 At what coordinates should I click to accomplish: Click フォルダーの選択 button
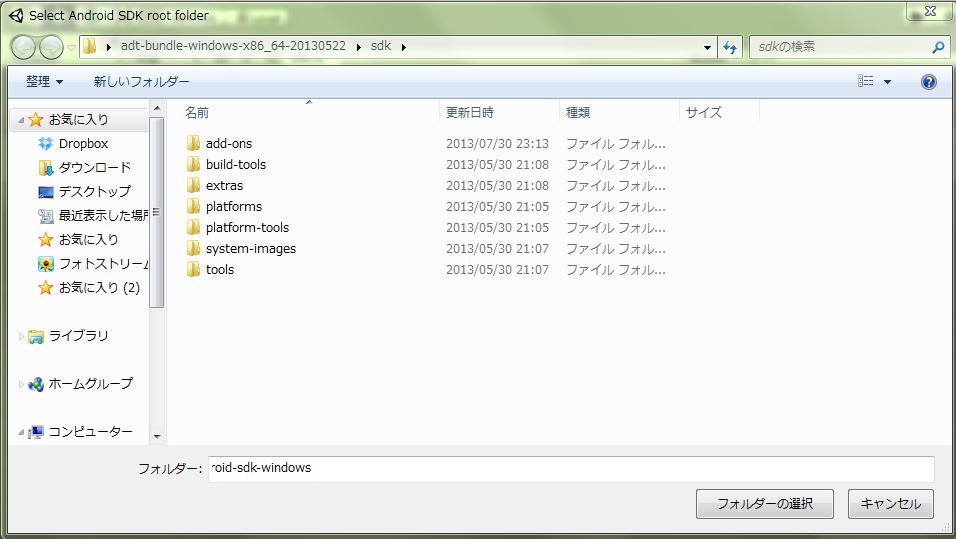coord(765,504)
